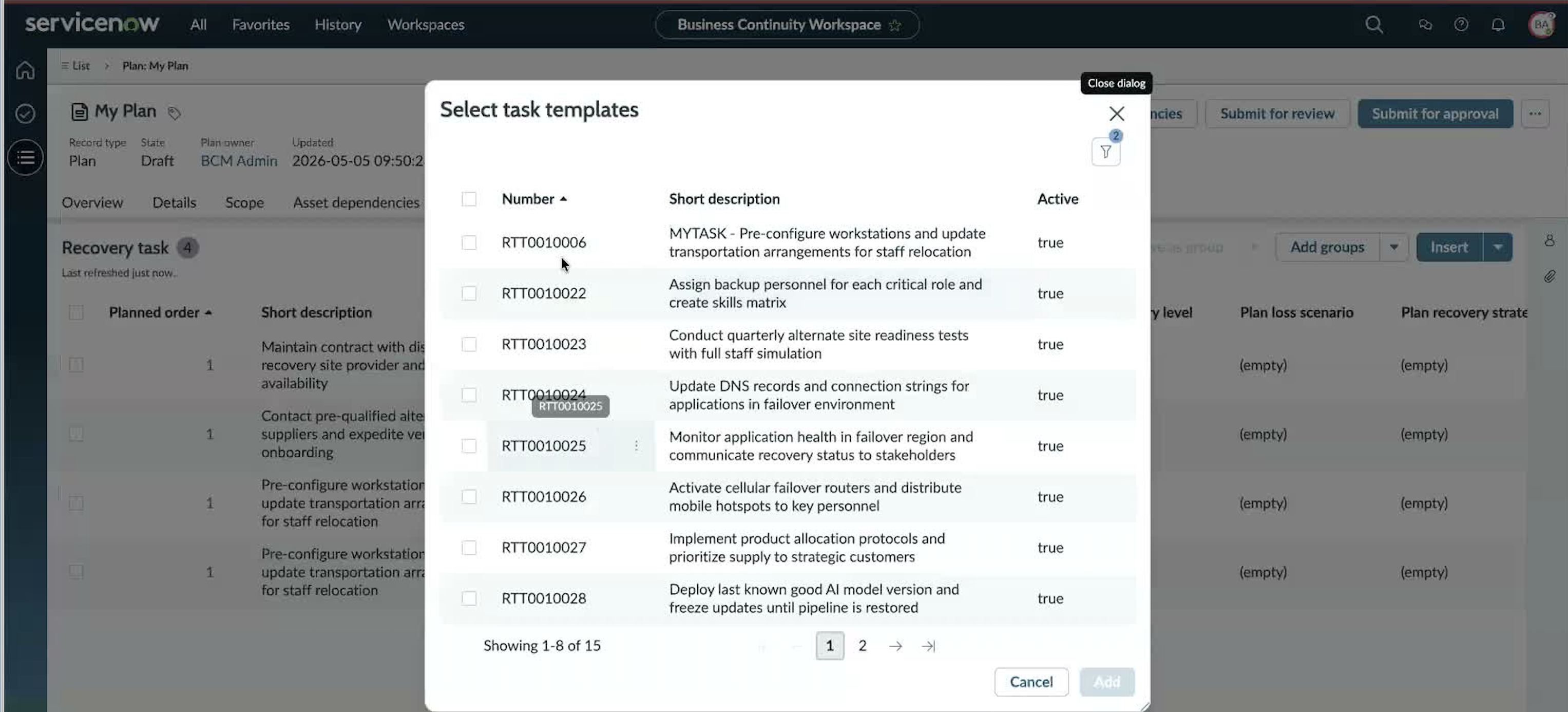Check the RTT0010026 template row

point(469,497)
